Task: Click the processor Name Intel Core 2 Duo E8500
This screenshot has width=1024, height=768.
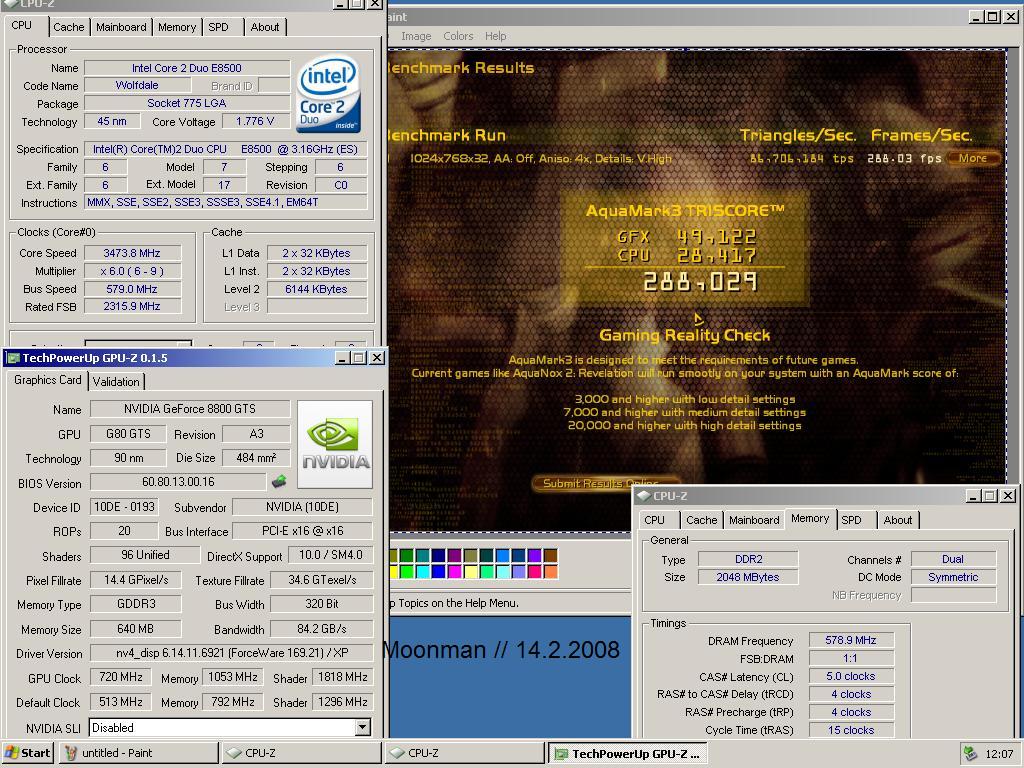Action: pos(187,68)
